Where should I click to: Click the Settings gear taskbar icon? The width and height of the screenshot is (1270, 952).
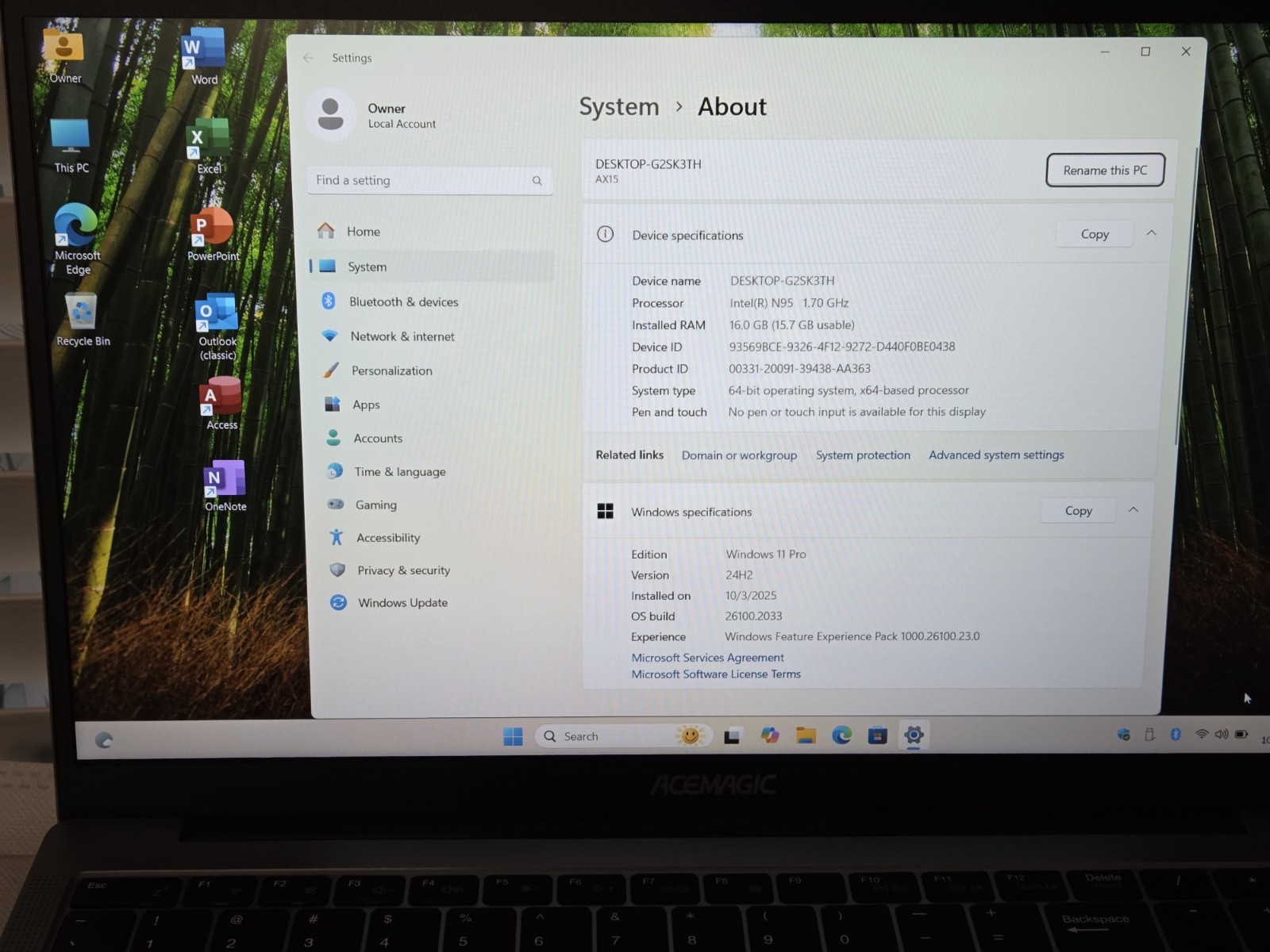click(914, 735)
